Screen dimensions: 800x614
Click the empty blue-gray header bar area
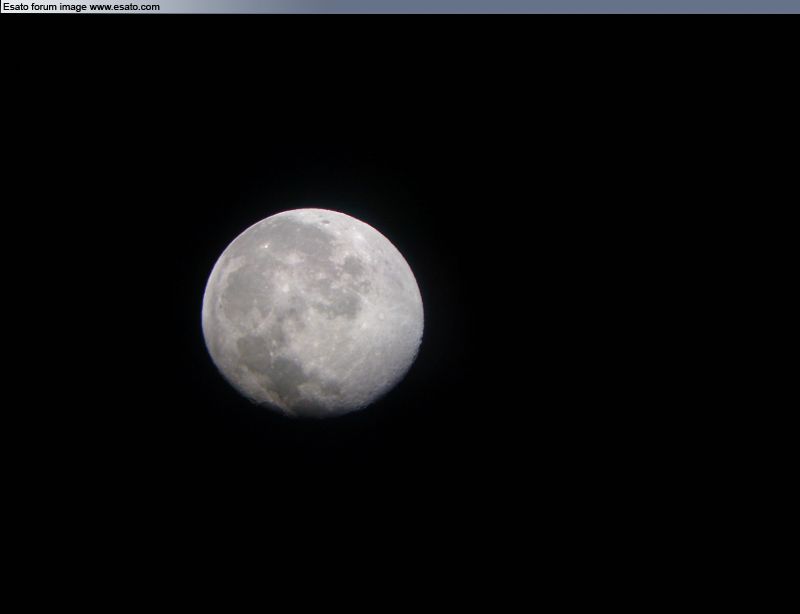(x=480, y=7)
